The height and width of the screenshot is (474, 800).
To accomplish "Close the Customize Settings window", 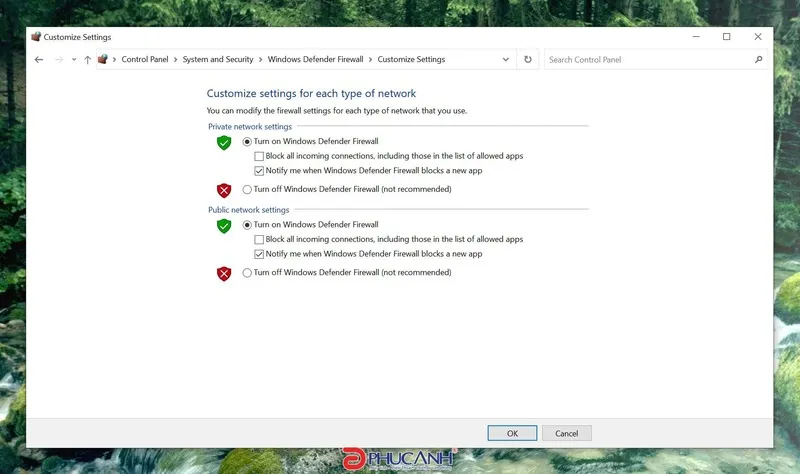I will point(758,37).
